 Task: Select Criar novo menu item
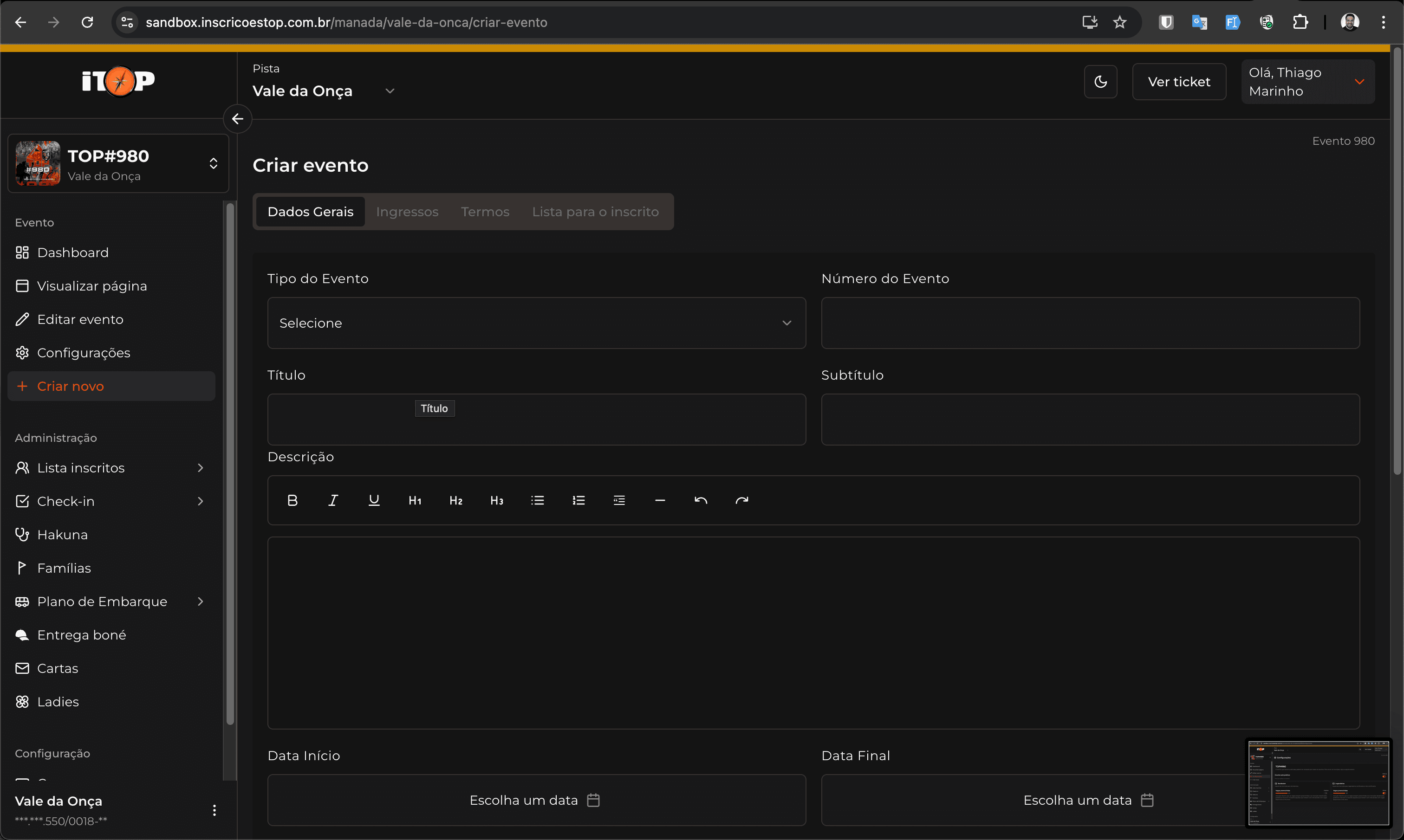point(111,386)
